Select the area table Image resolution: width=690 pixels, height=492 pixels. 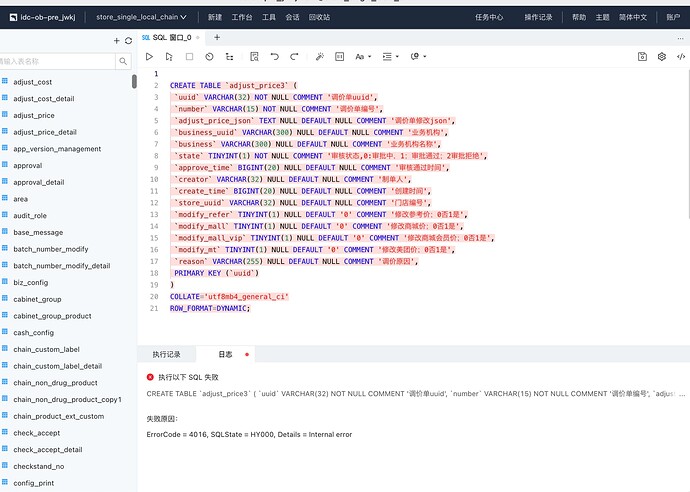20,199
